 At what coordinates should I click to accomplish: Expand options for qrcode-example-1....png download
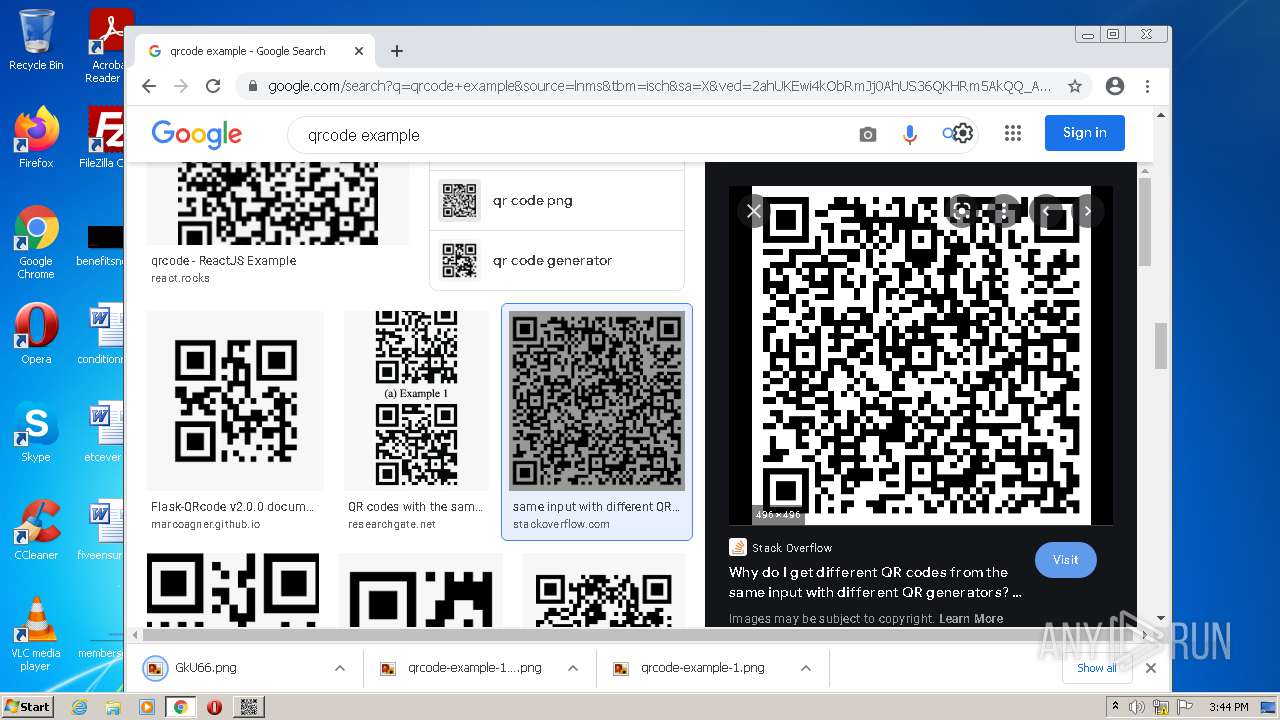[x=572, y=668]
